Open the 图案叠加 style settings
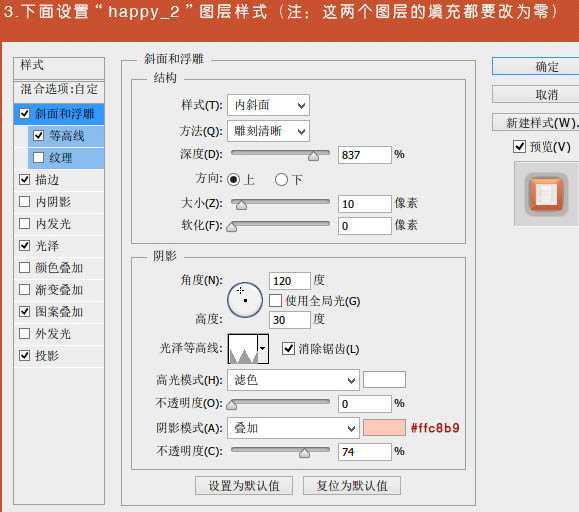Screen dimensions: 579x512 59,312
